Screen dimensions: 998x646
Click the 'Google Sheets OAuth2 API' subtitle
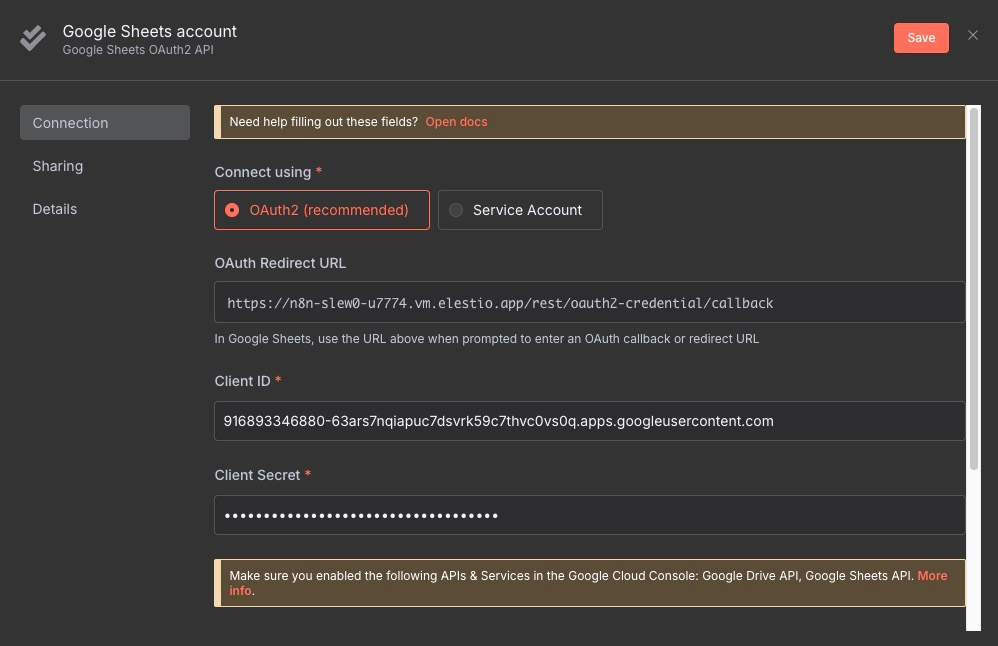coord(138,50)
